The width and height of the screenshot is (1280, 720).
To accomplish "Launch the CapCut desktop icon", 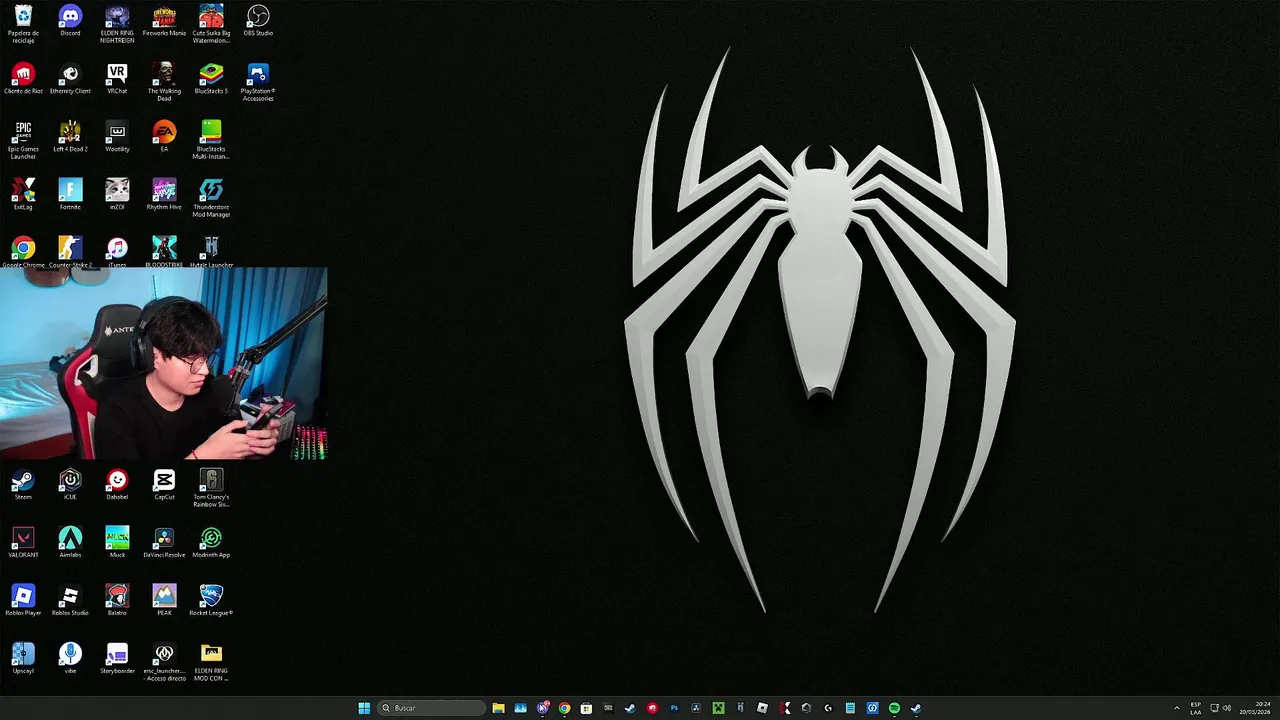I will click(164, 484).
